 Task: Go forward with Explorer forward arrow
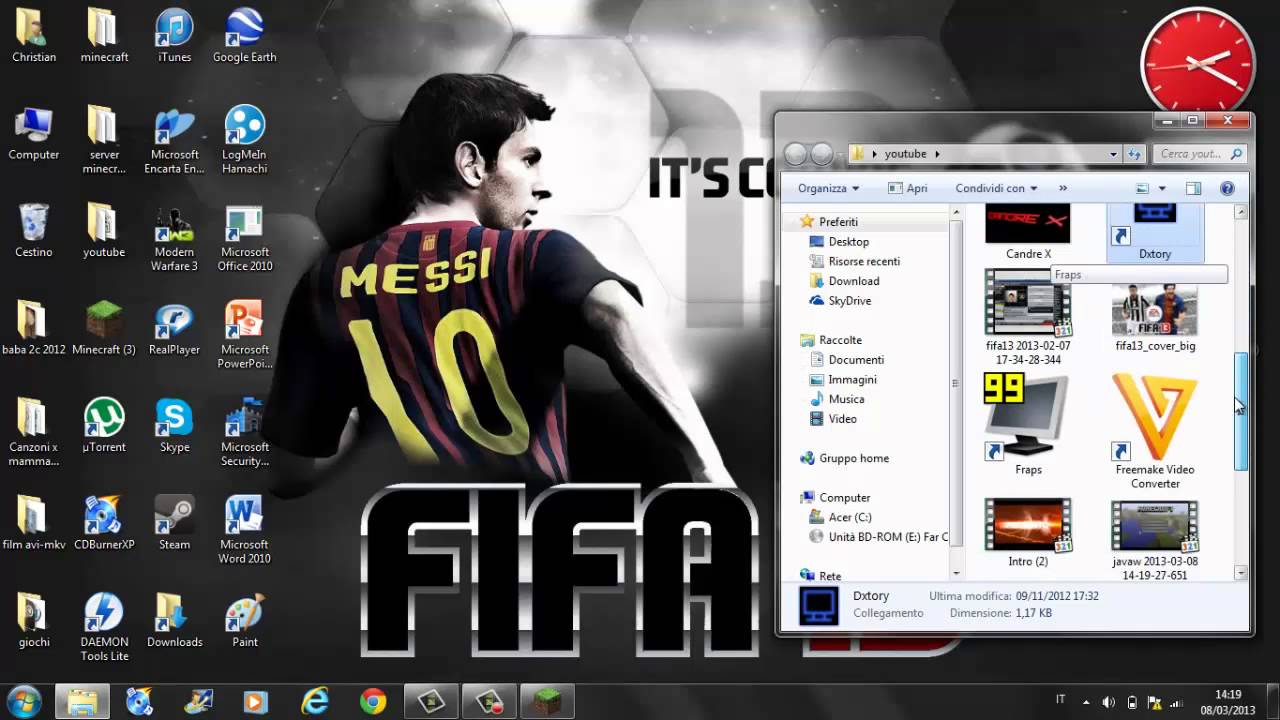coord(822,154)
